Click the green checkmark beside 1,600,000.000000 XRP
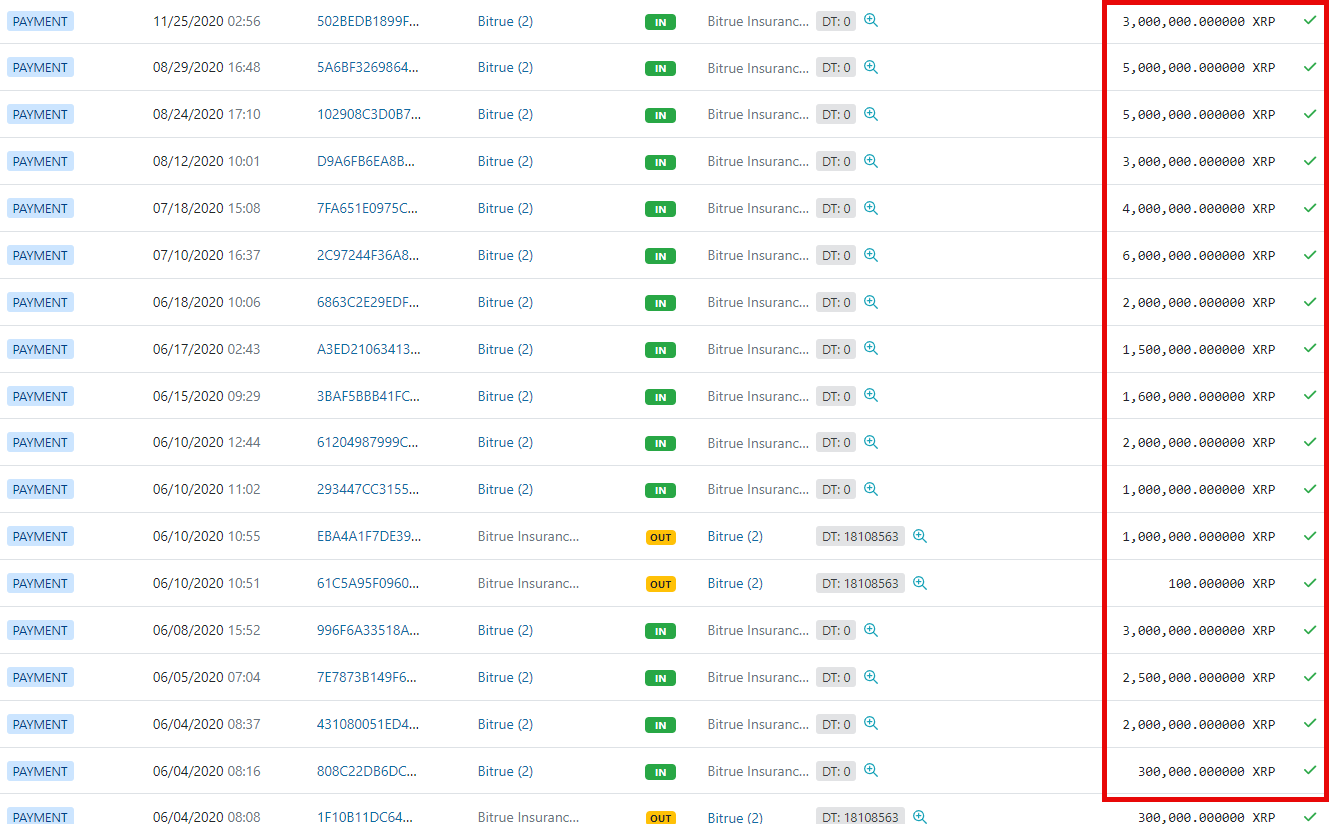 [1310, 396]
